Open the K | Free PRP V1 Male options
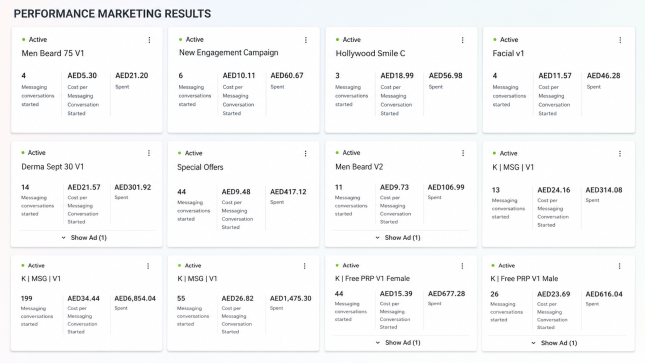This screenshot has width=645, height=363. (x=619, y=266)
